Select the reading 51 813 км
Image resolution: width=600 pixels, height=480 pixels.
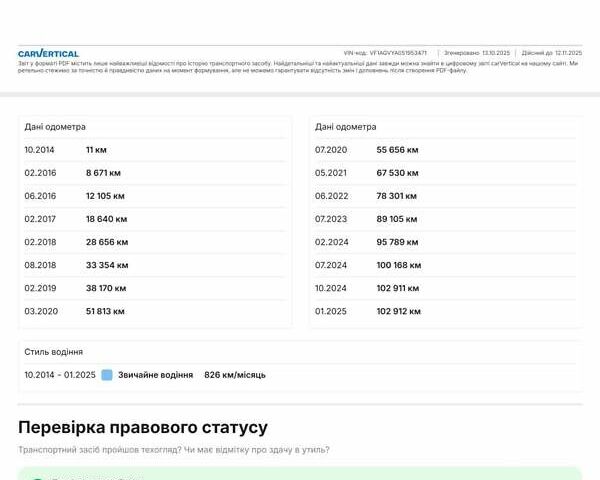tap(105, 311)
